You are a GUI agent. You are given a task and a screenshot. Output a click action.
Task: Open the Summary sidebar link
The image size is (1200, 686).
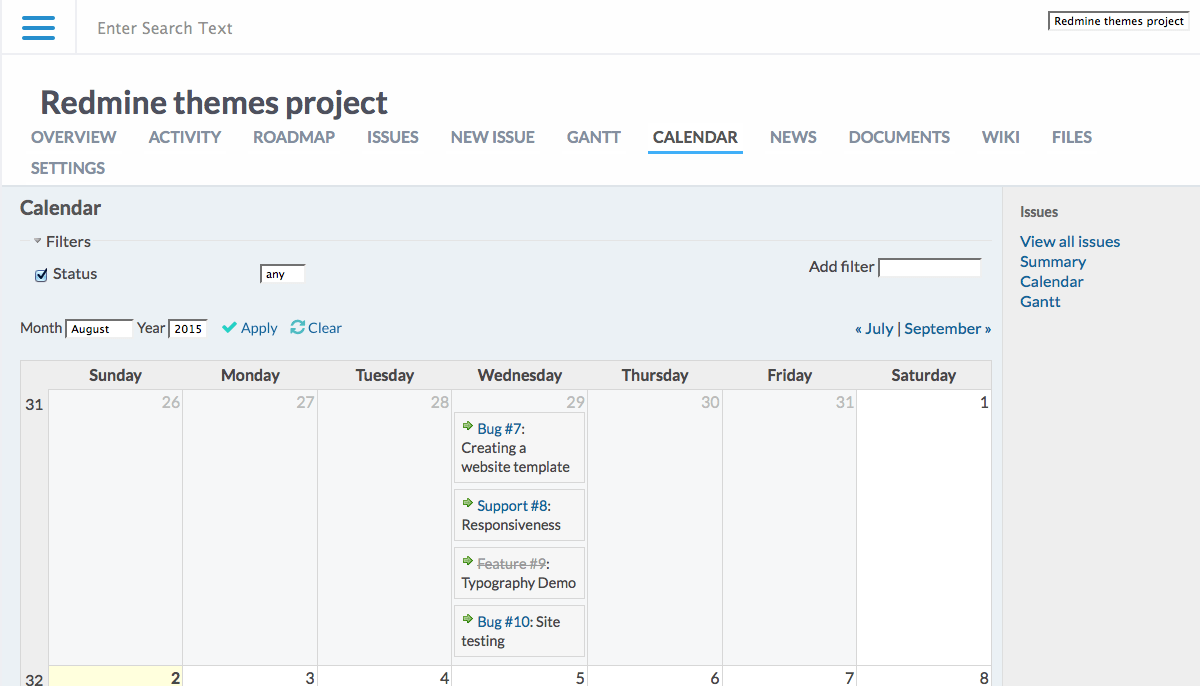pos(1053,261)
